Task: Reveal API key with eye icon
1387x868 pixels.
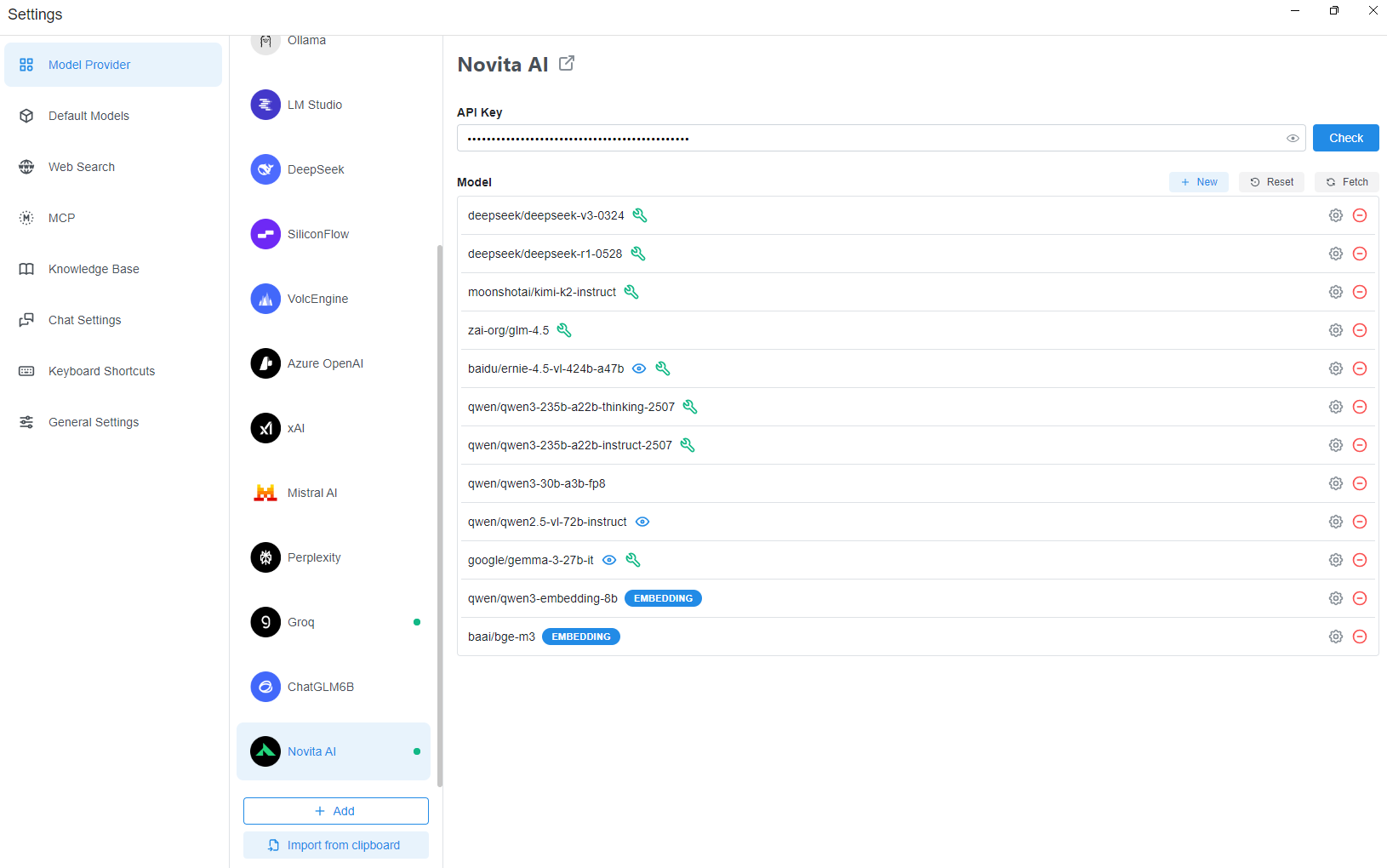Action: tap(1293, 138)
